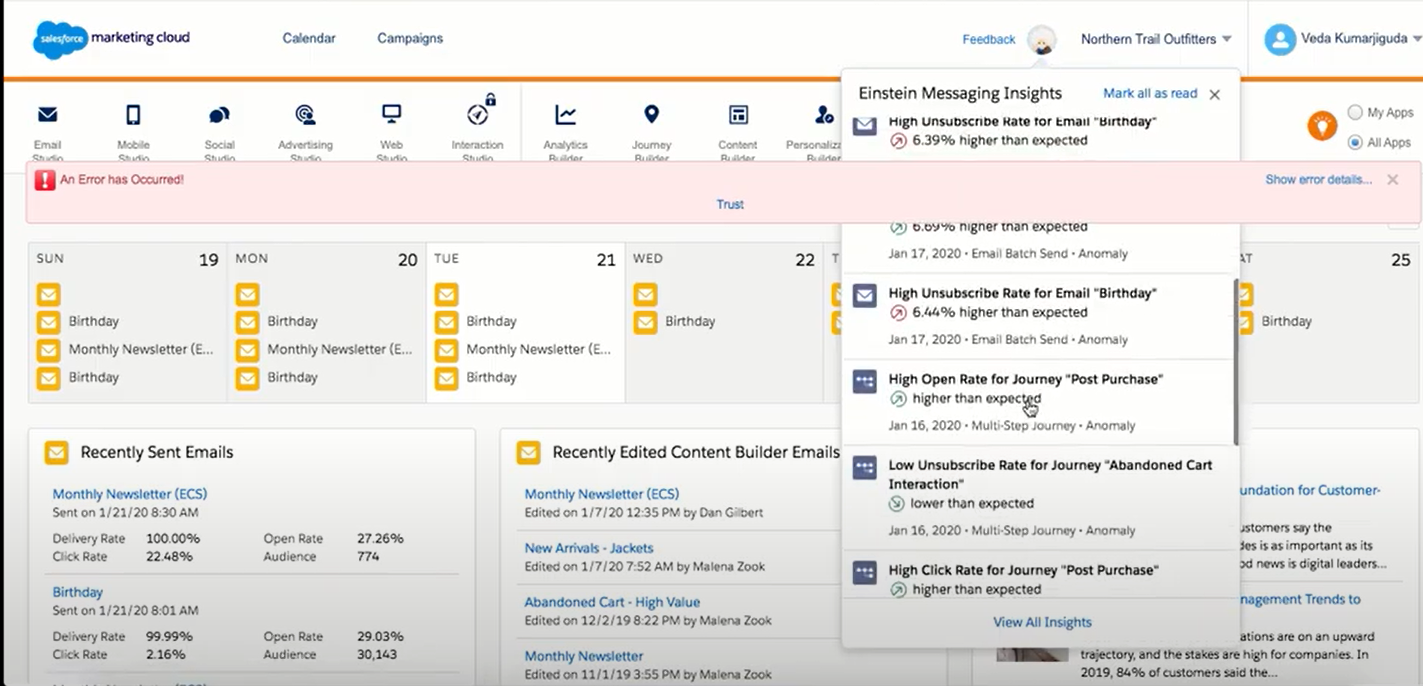Click the Feedback link
1423x686 pixels.
[987, 39]
